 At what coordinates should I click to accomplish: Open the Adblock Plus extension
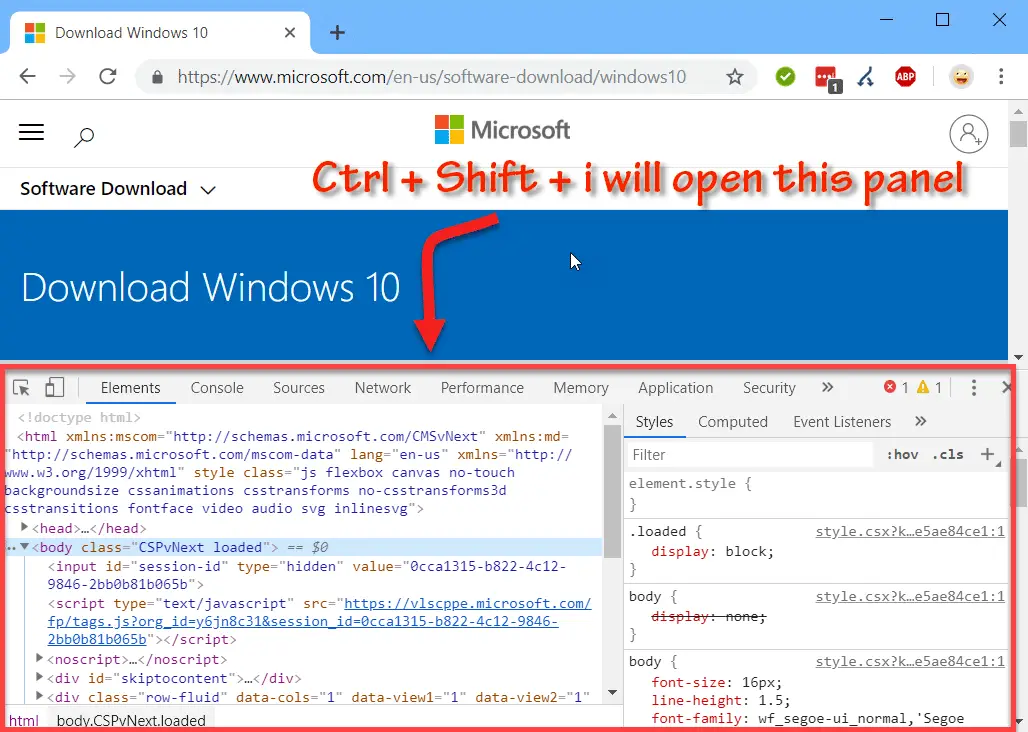905,77
